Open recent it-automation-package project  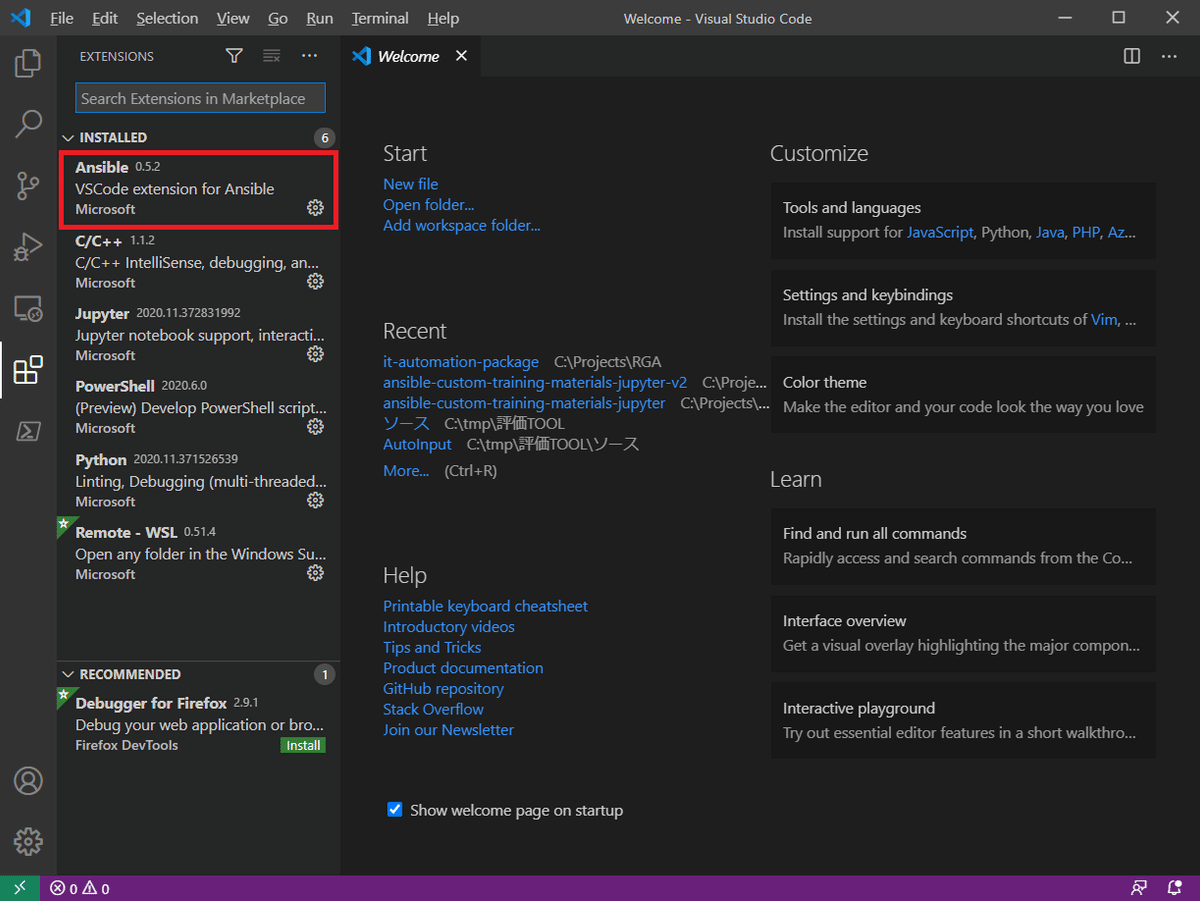click(461, 362)
